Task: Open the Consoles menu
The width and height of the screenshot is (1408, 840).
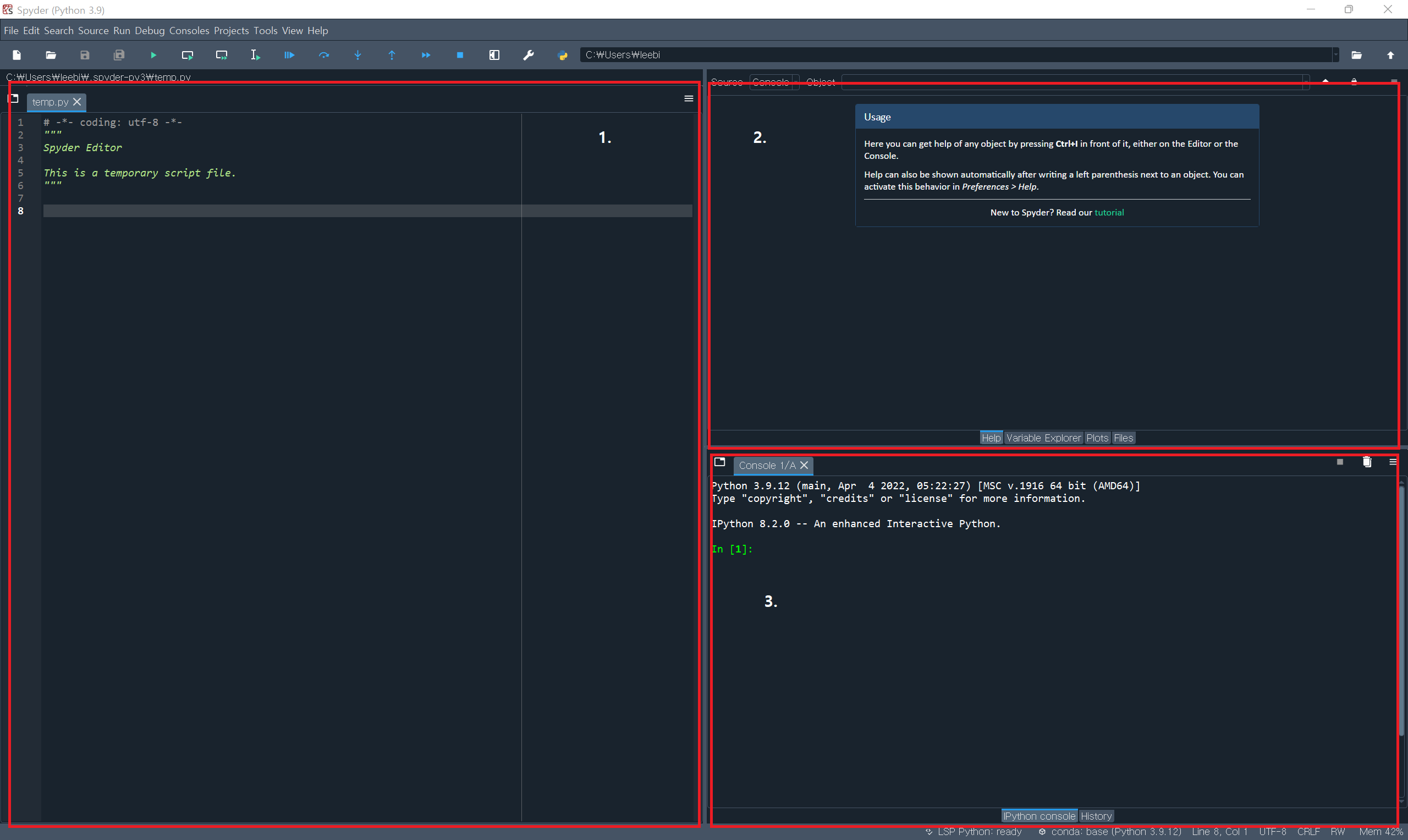Action: pos(189,31)
